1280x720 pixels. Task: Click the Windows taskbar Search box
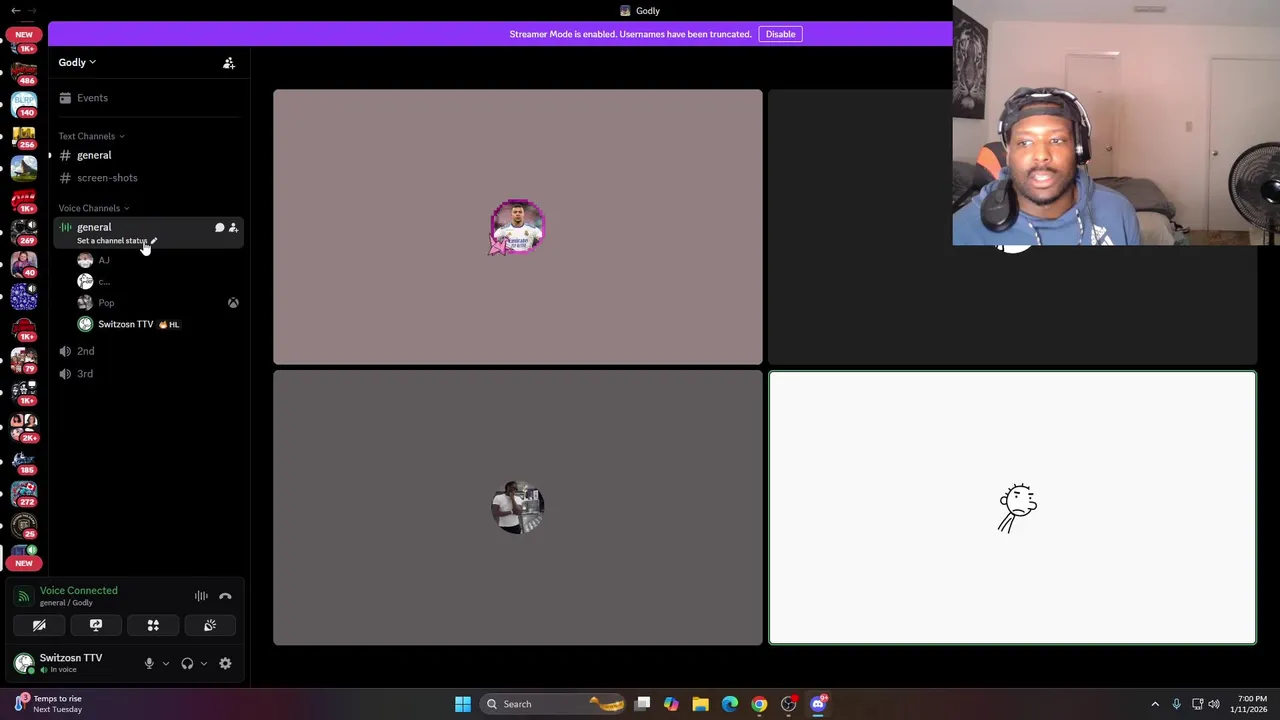[550, 704]
